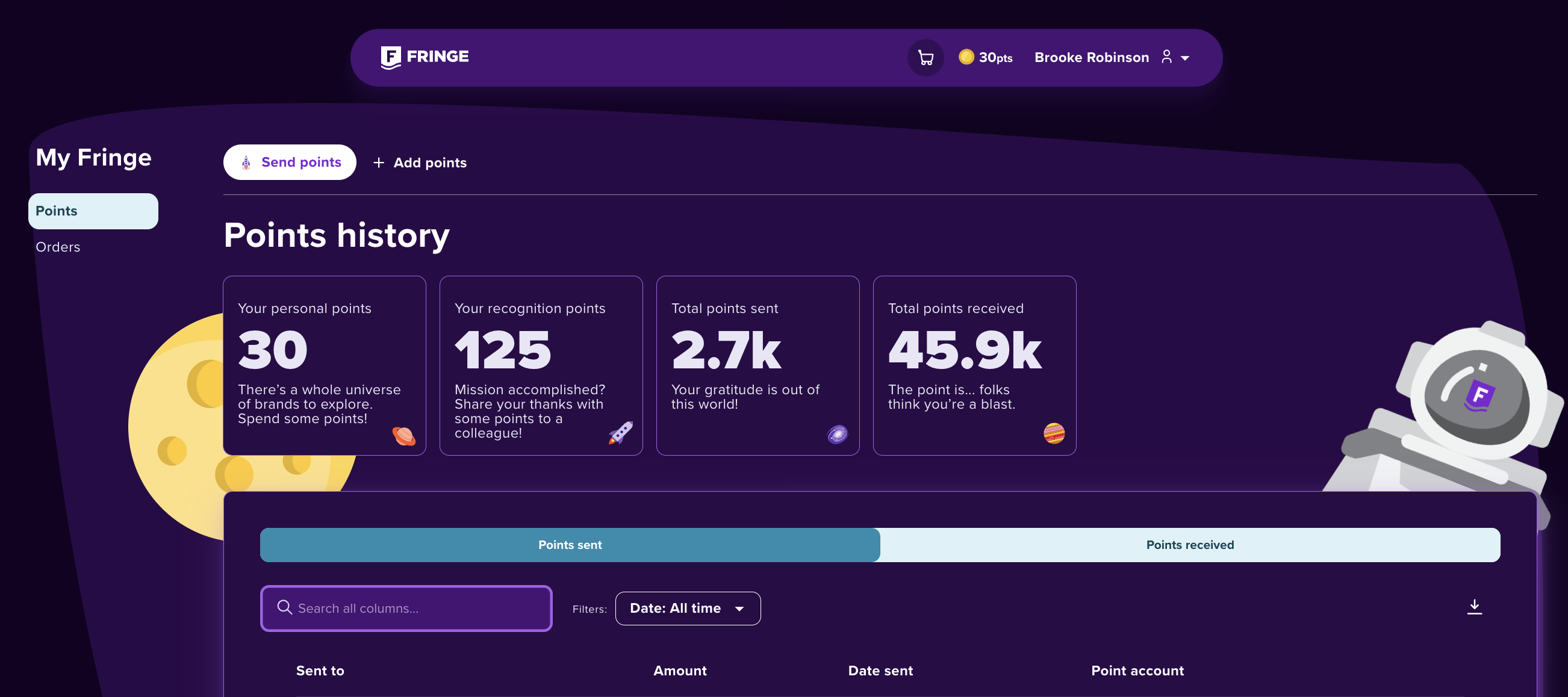Click the orange planet icon on personal points card

pyautogui.click(x=403, y=435)
